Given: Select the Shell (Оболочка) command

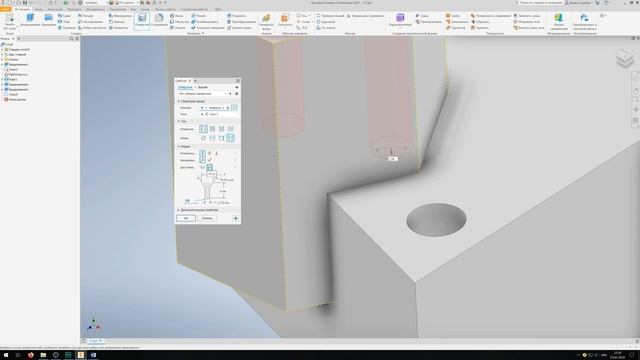Looking at the screenshot, I should pyautogui.click(x=179, y=22).
